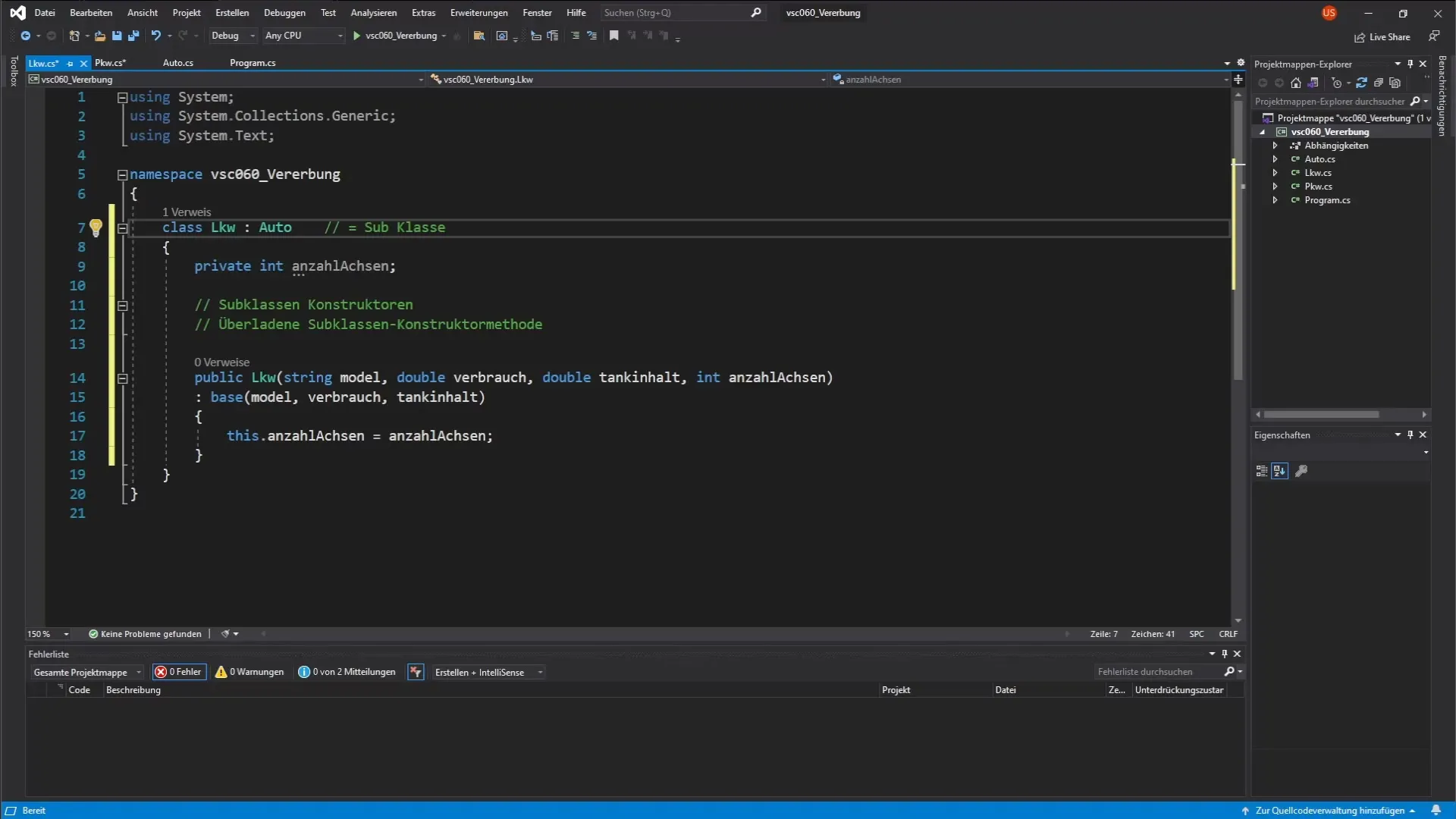Toggle the 0 von 2 Mitteilungen filter
The height and width of the screenshot is (819, 1456).
[x=347, y=672]
